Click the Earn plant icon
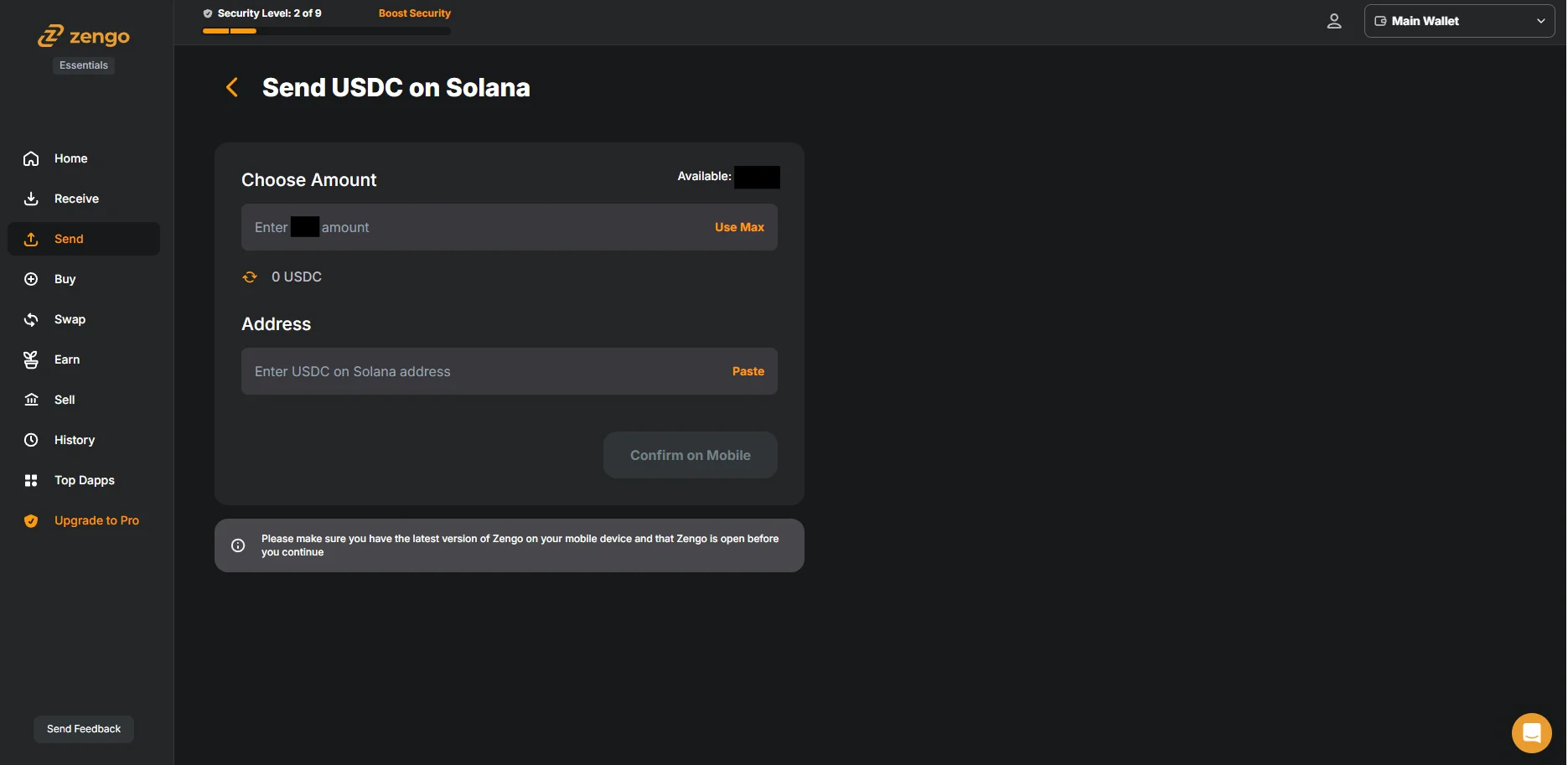This screenshot has height=765, width=1568. [31, 359]
